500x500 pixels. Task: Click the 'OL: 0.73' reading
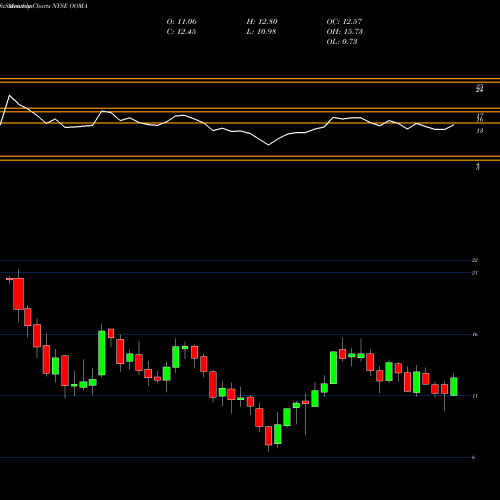(x=342, y=42)
